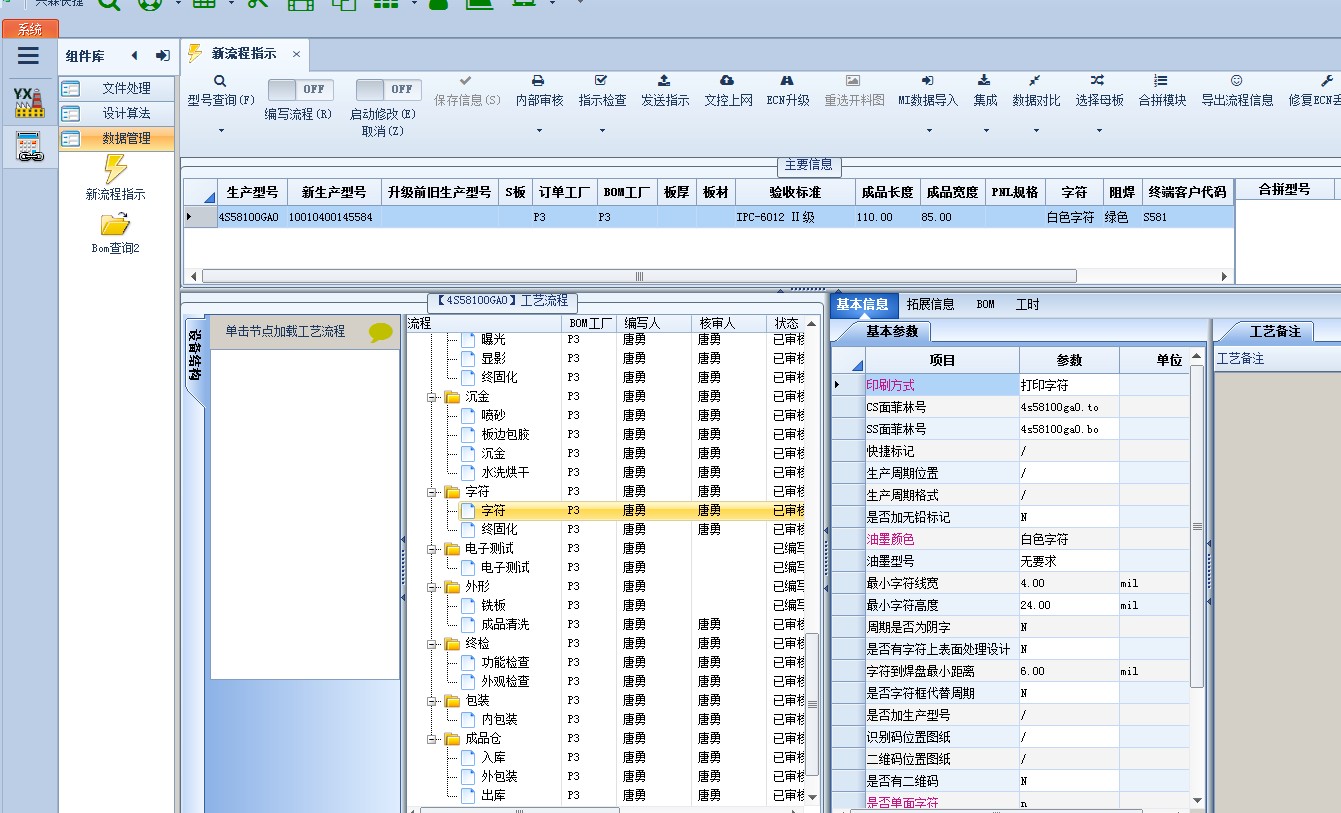
Task: Click the YX factory icon
Action: point(28,101)
